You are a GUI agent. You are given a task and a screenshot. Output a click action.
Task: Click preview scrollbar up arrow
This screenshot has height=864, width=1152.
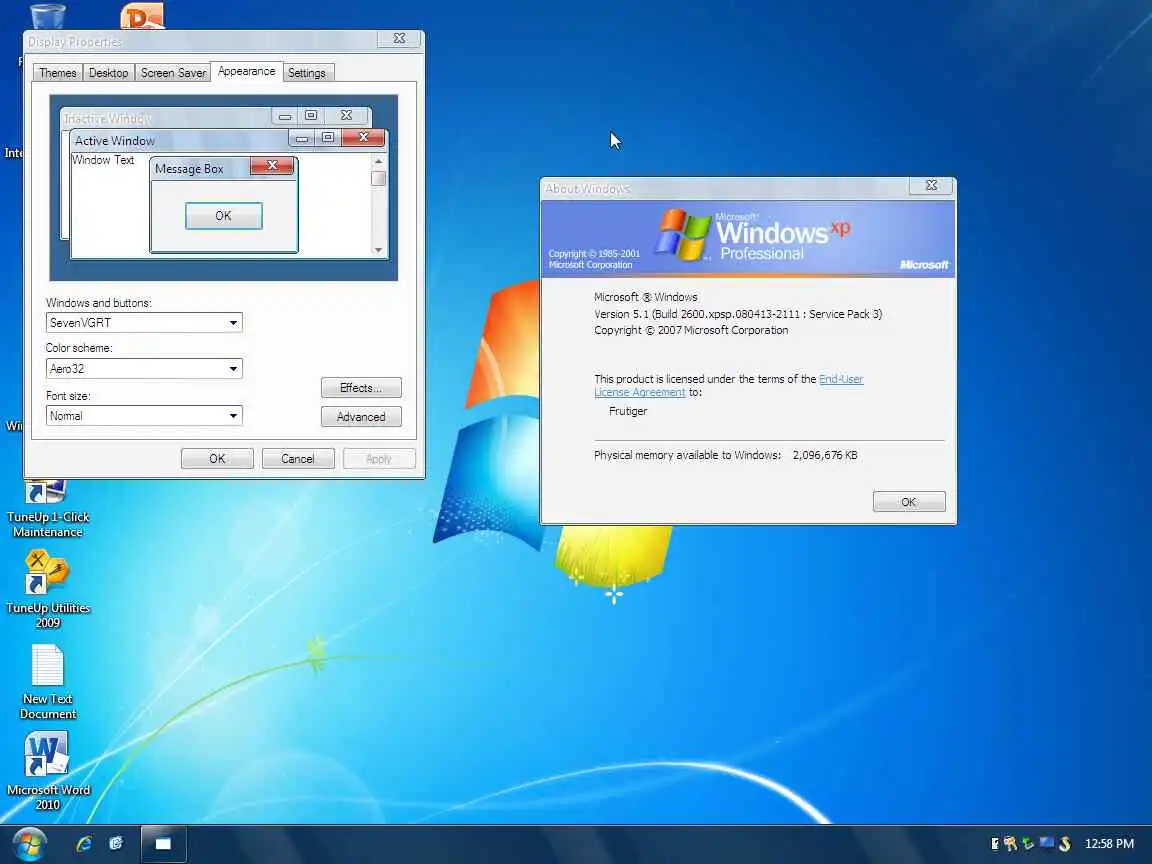378,161
